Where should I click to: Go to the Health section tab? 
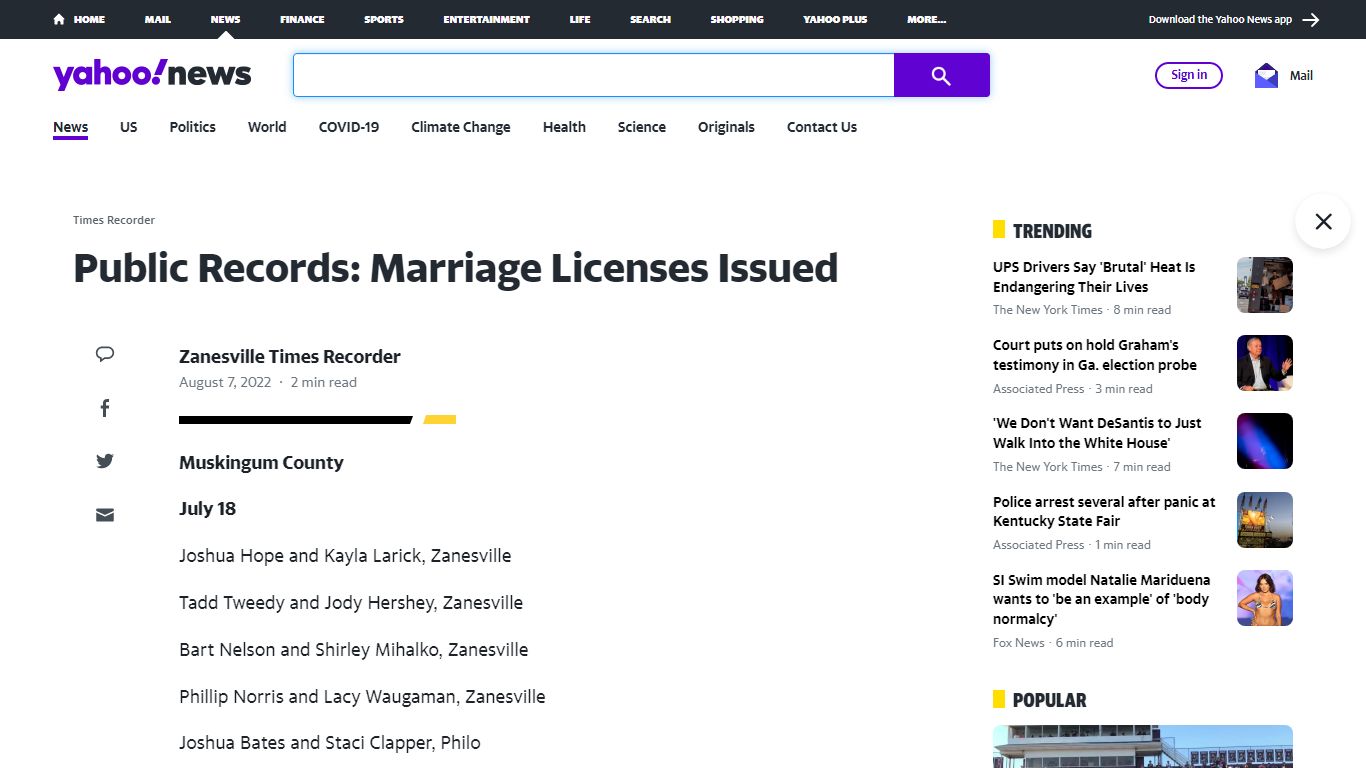click(564, 127)
